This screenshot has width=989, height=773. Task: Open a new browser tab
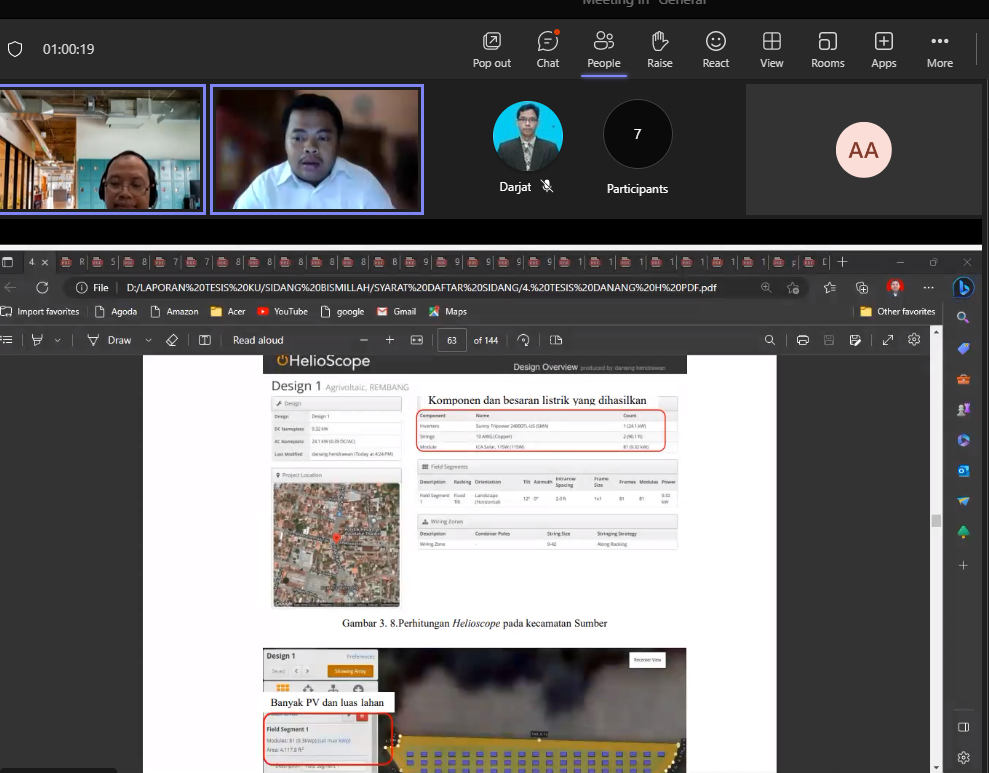[x=842, y=262]
